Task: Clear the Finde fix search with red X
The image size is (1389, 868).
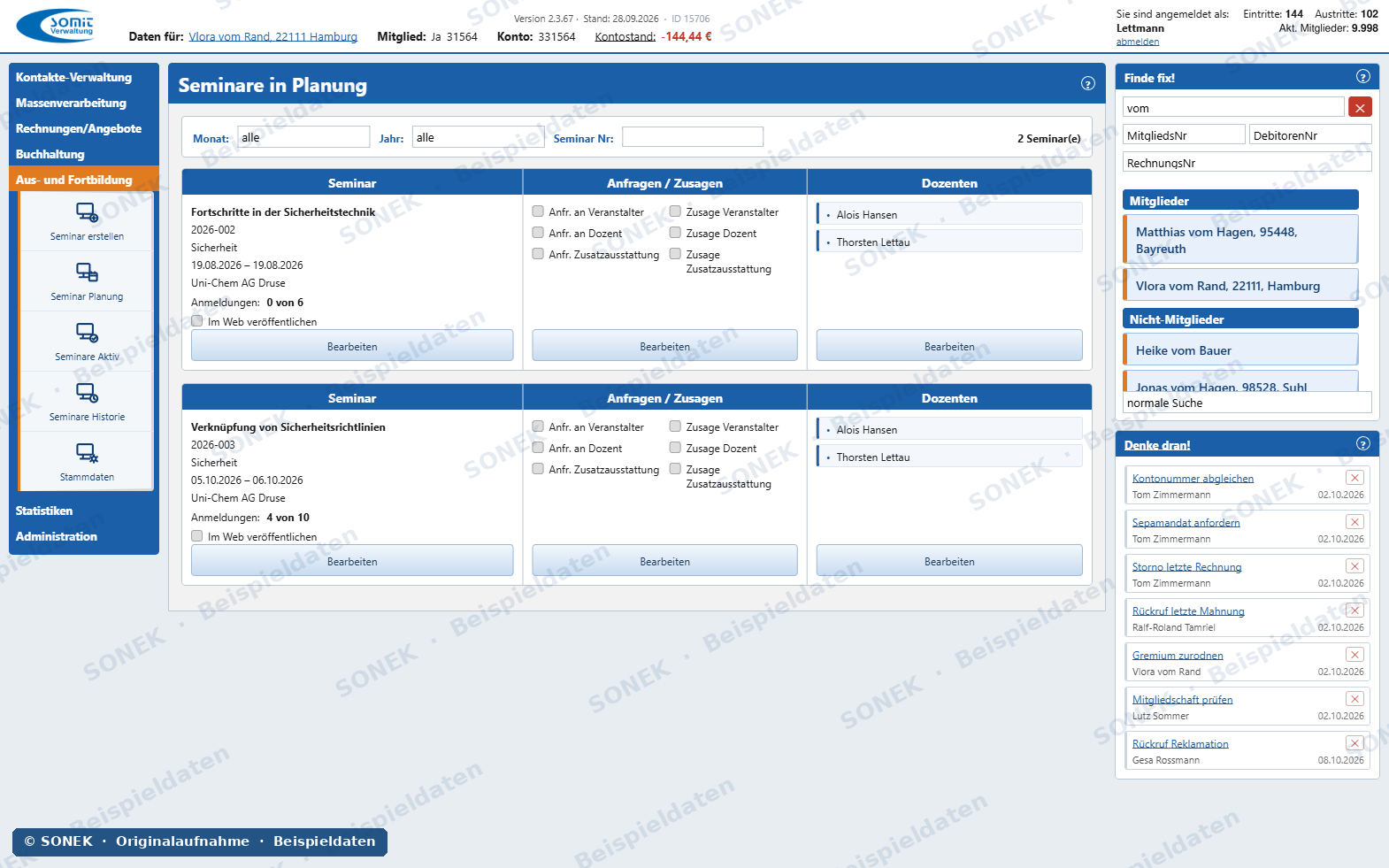Action: [1360, 107]
